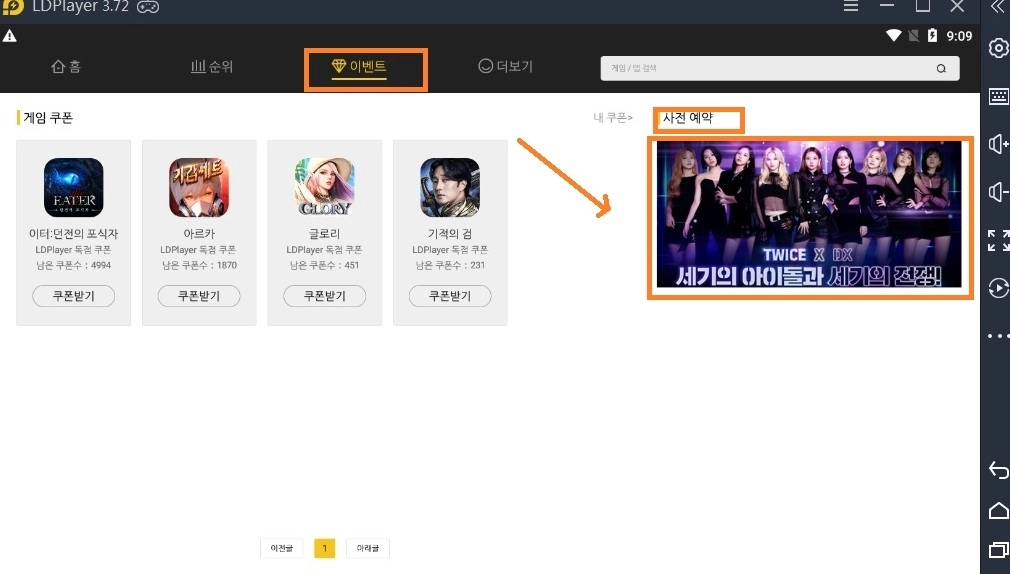1010x574 pixels.
Task: Select the 이벤트 event tab
Action: (x=359, y=67)
